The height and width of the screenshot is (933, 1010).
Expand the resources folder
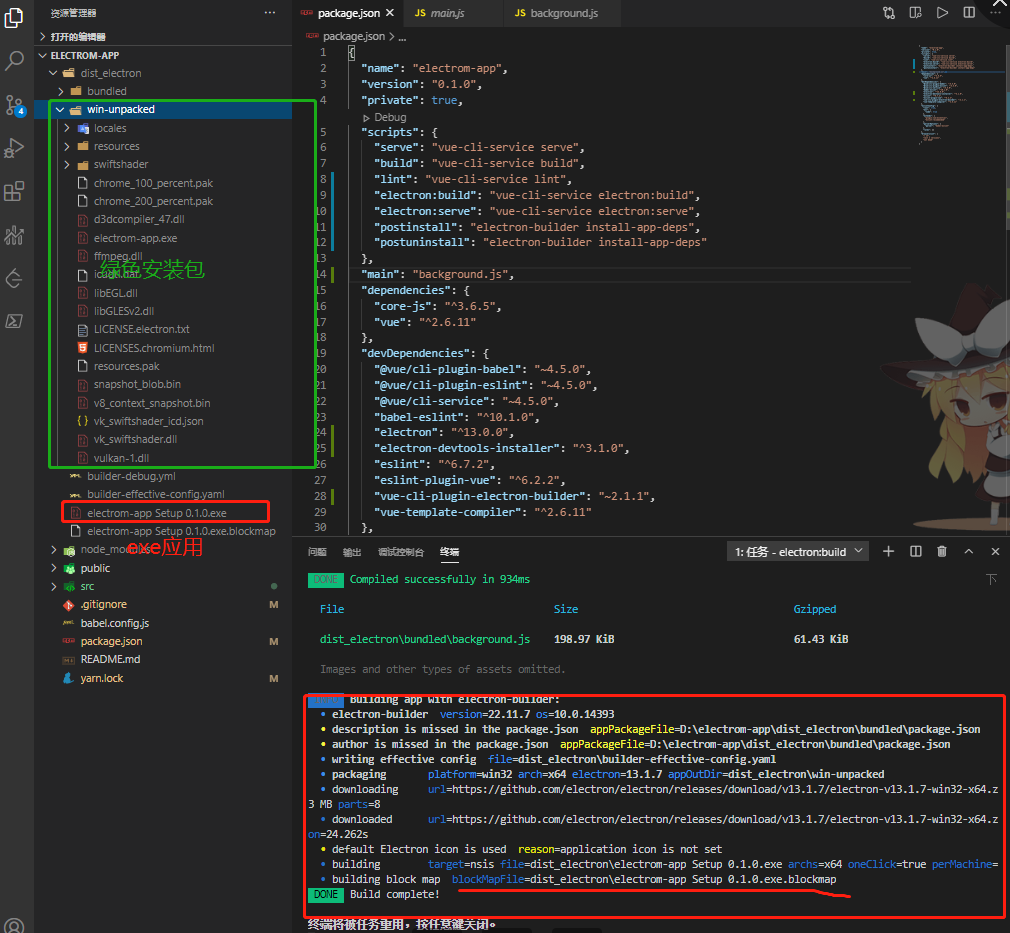point(164,146)
